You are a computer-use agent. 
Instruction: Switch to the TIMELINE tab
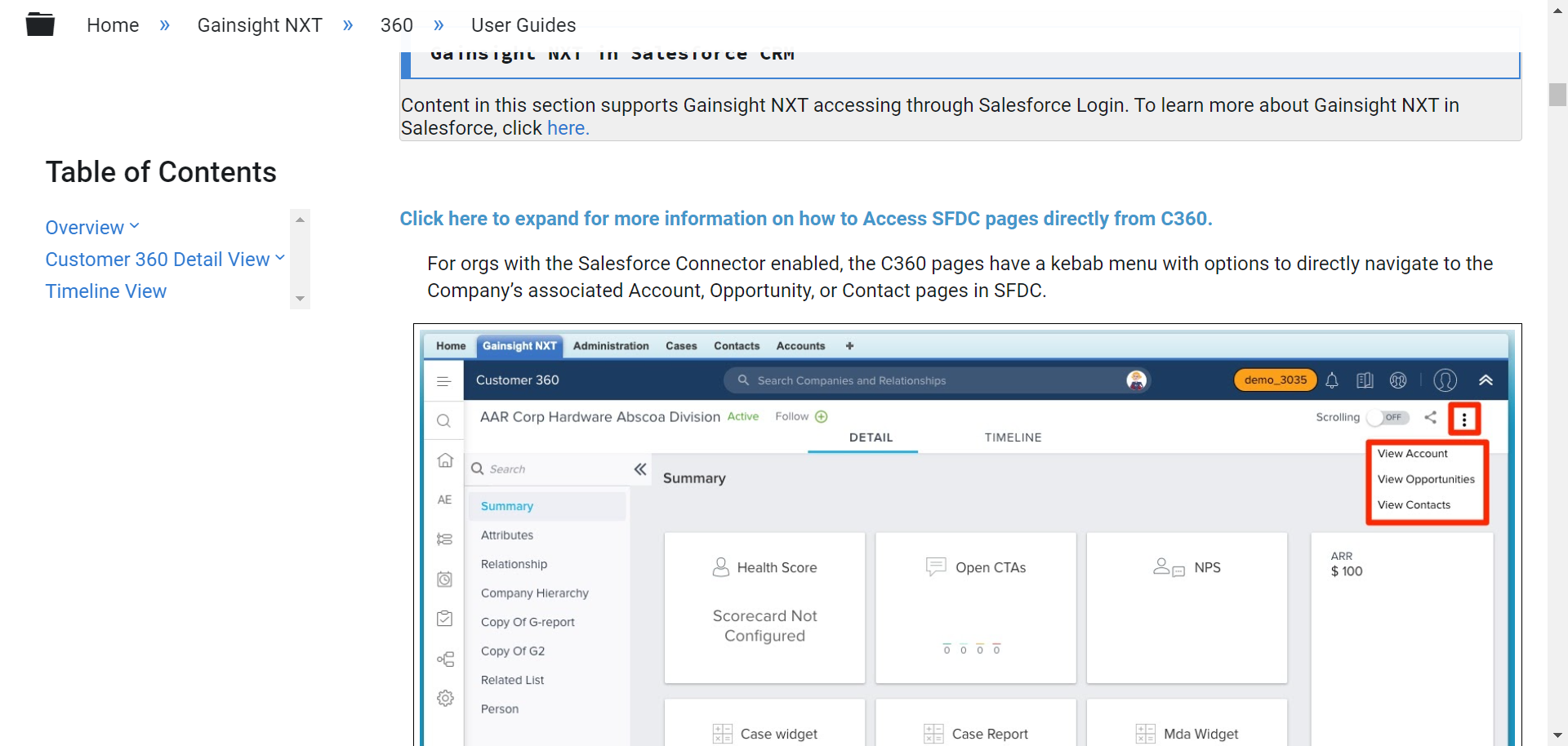[1013, 437]
